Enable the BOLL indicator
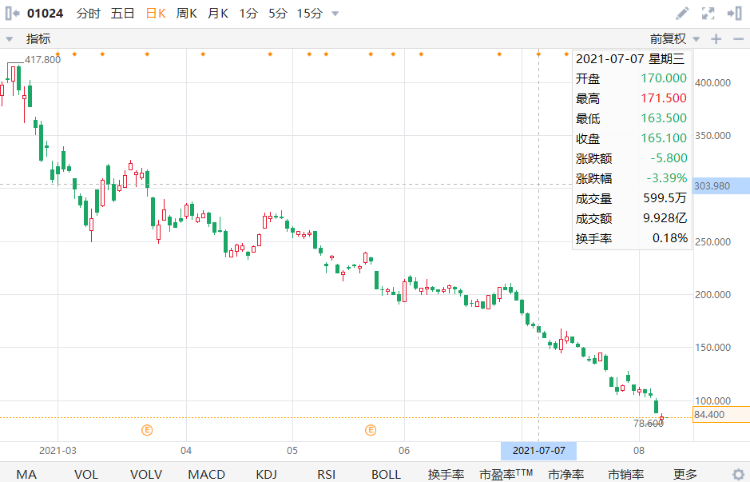 pos(386,474)
